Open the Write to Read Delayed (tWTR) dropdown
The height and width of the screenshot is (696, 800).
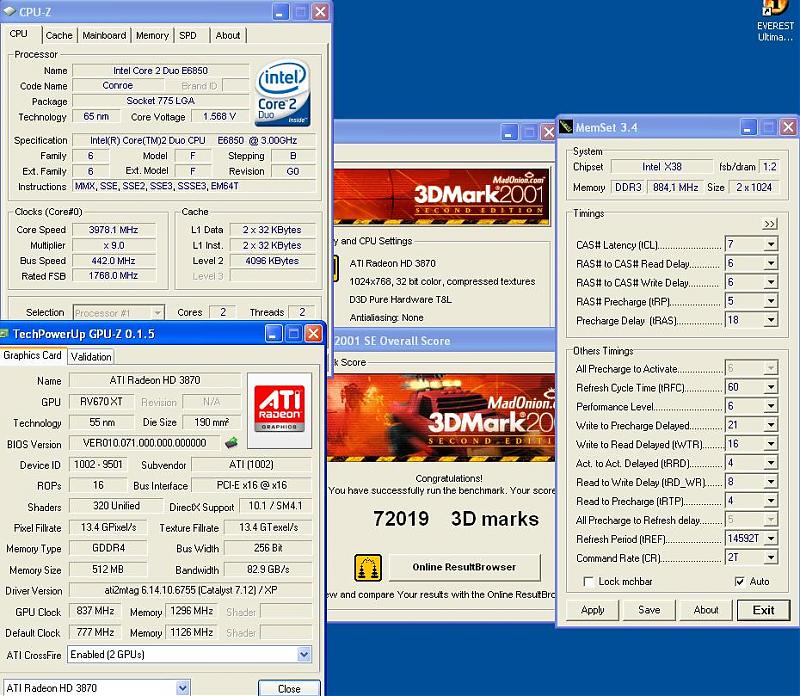pos(771,444)
